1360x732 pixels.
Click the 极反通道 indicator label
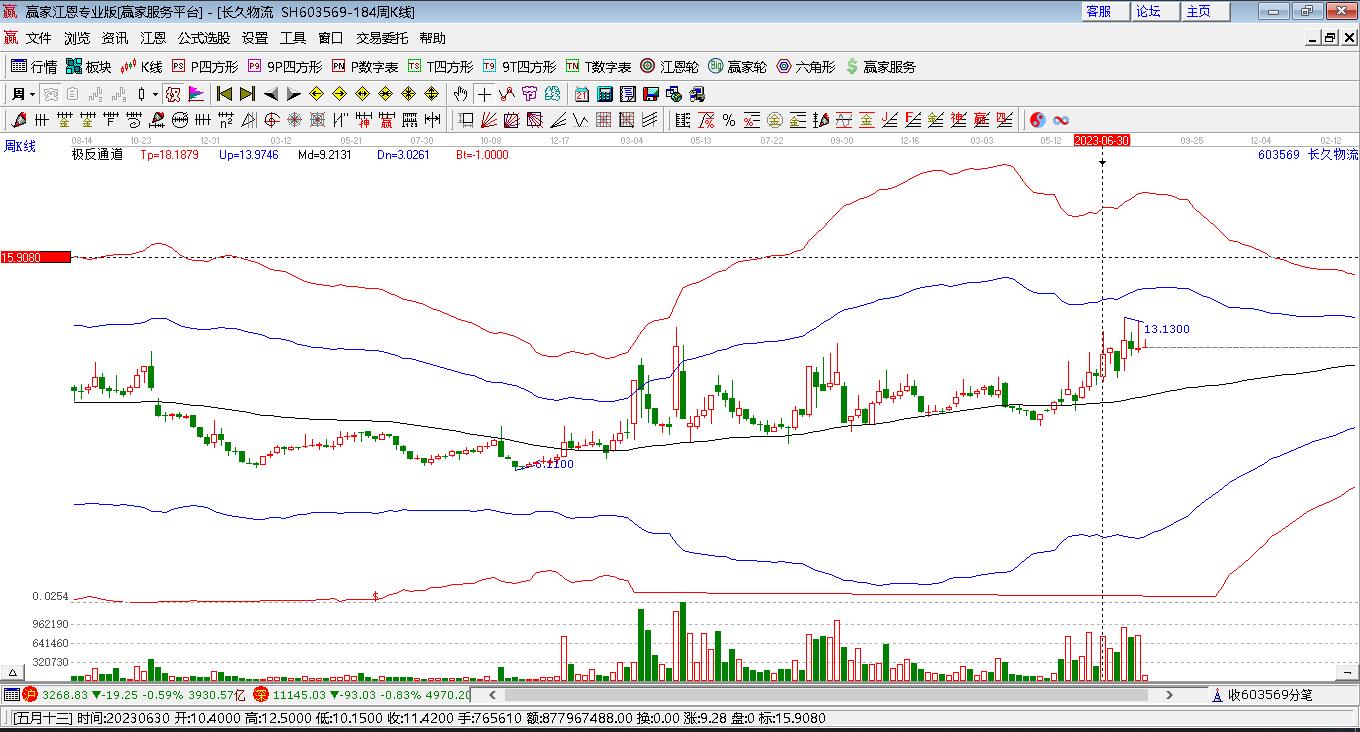click(x=97, y=154)
